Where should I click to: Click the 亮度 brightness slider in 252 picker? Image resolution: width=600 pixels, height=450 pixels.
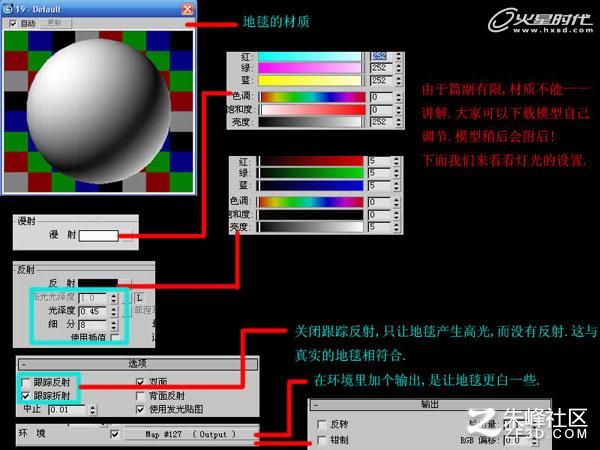coord(310,122)
